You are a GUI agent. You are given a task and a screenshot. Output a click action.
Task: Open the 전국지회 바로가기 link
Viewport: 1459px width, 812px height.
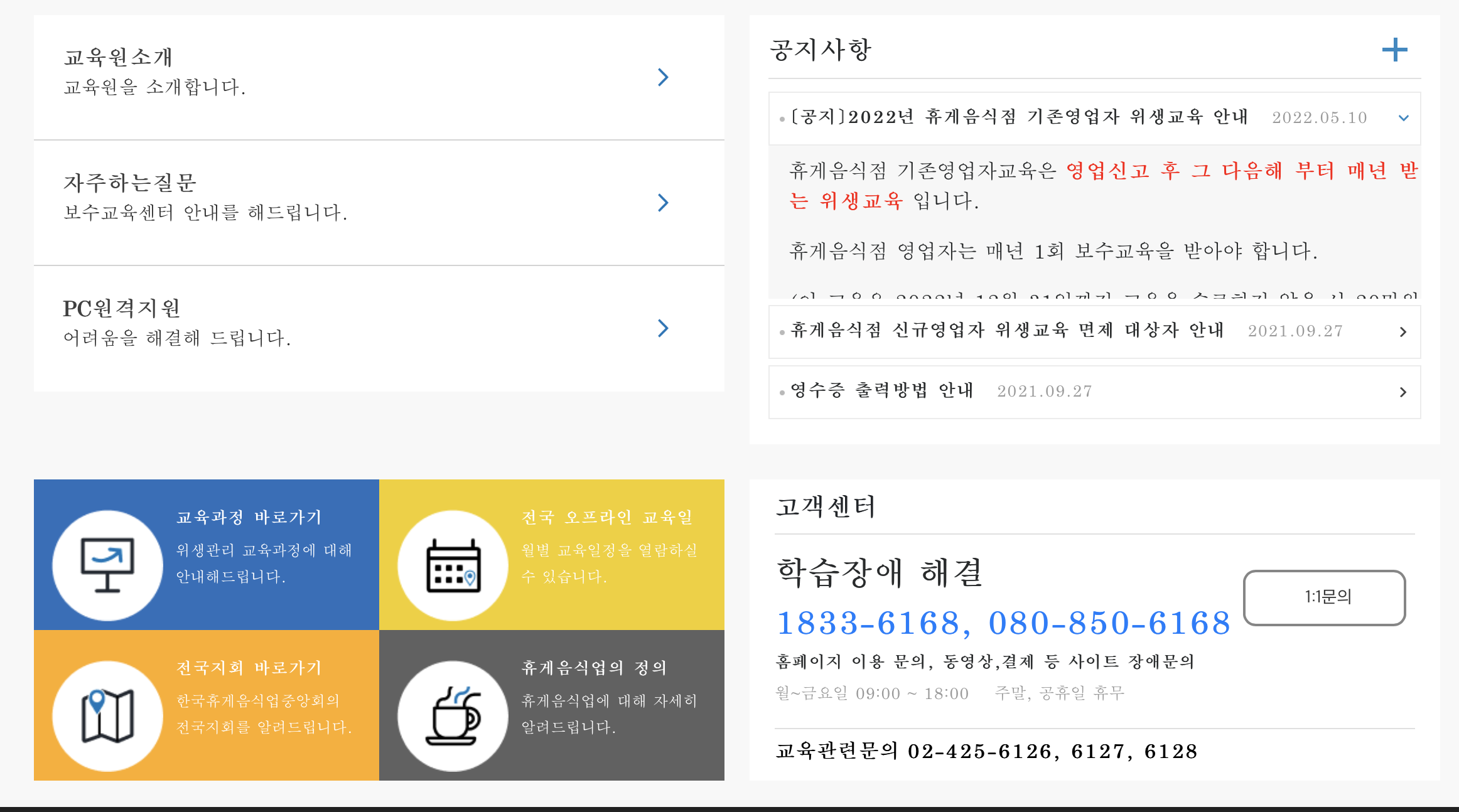click(x=249, y=668)
